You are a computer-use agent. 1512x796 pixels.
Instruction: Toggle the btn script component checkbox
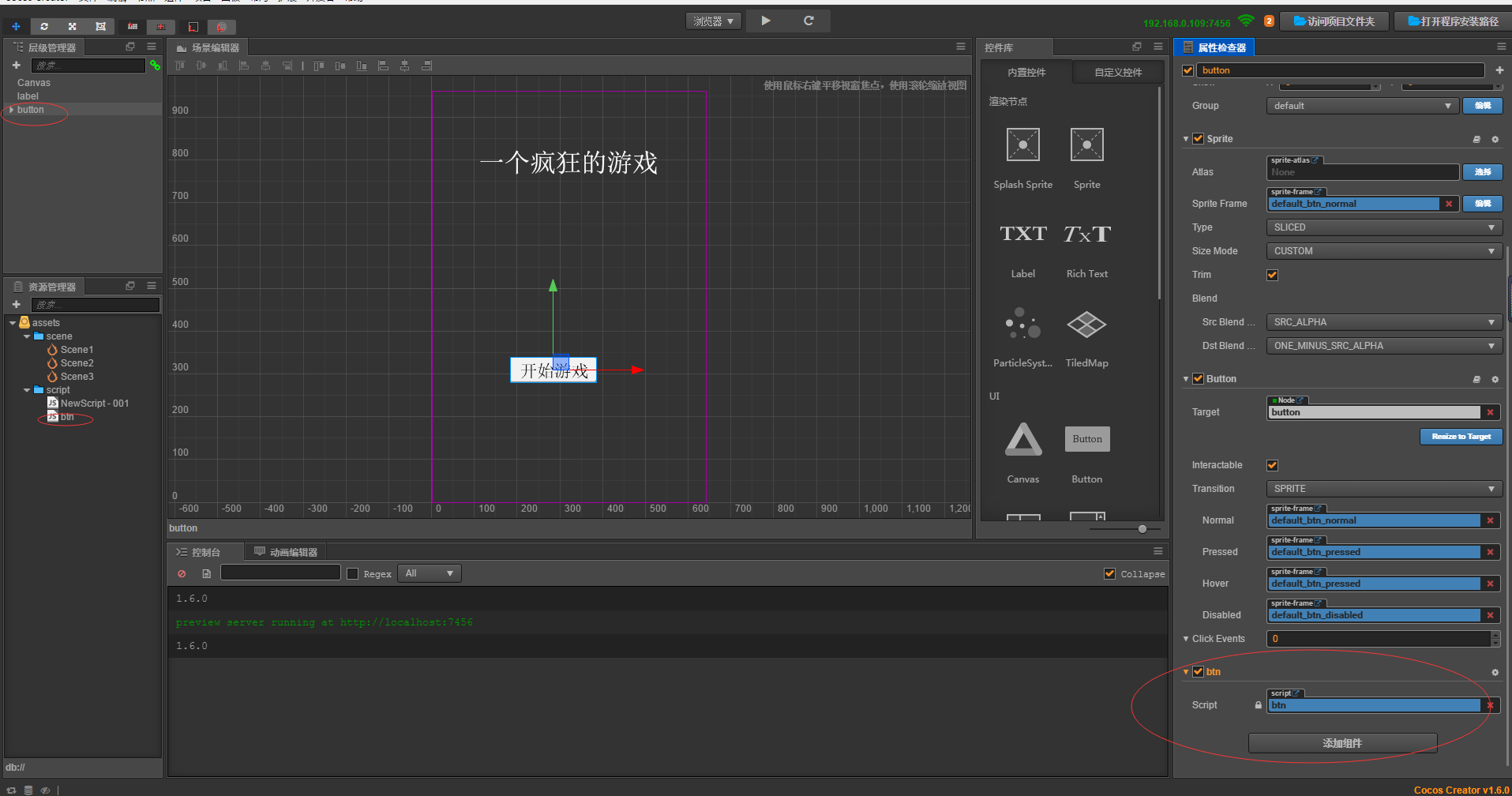(1198, 671)
